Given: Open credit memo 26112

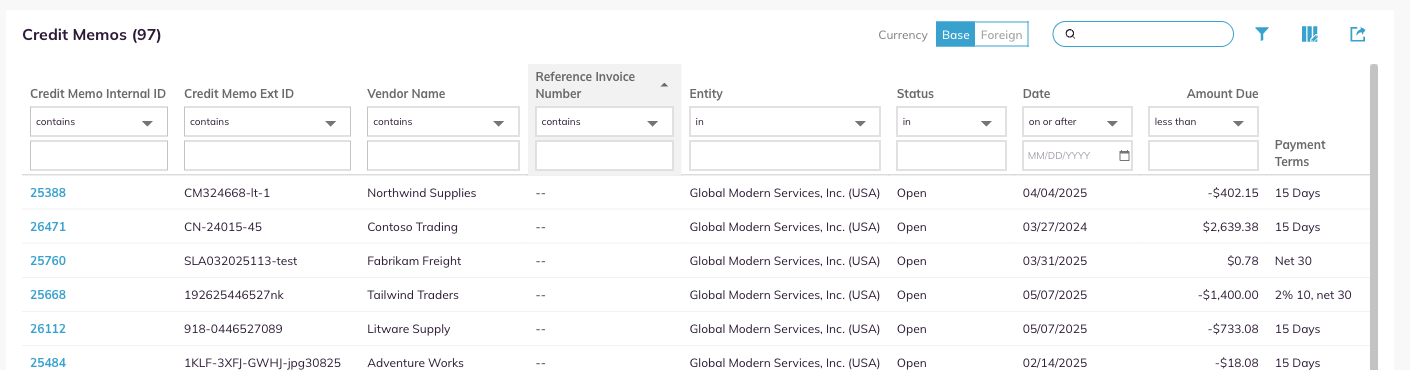Looking at the screenshot, I should [48, 329].
